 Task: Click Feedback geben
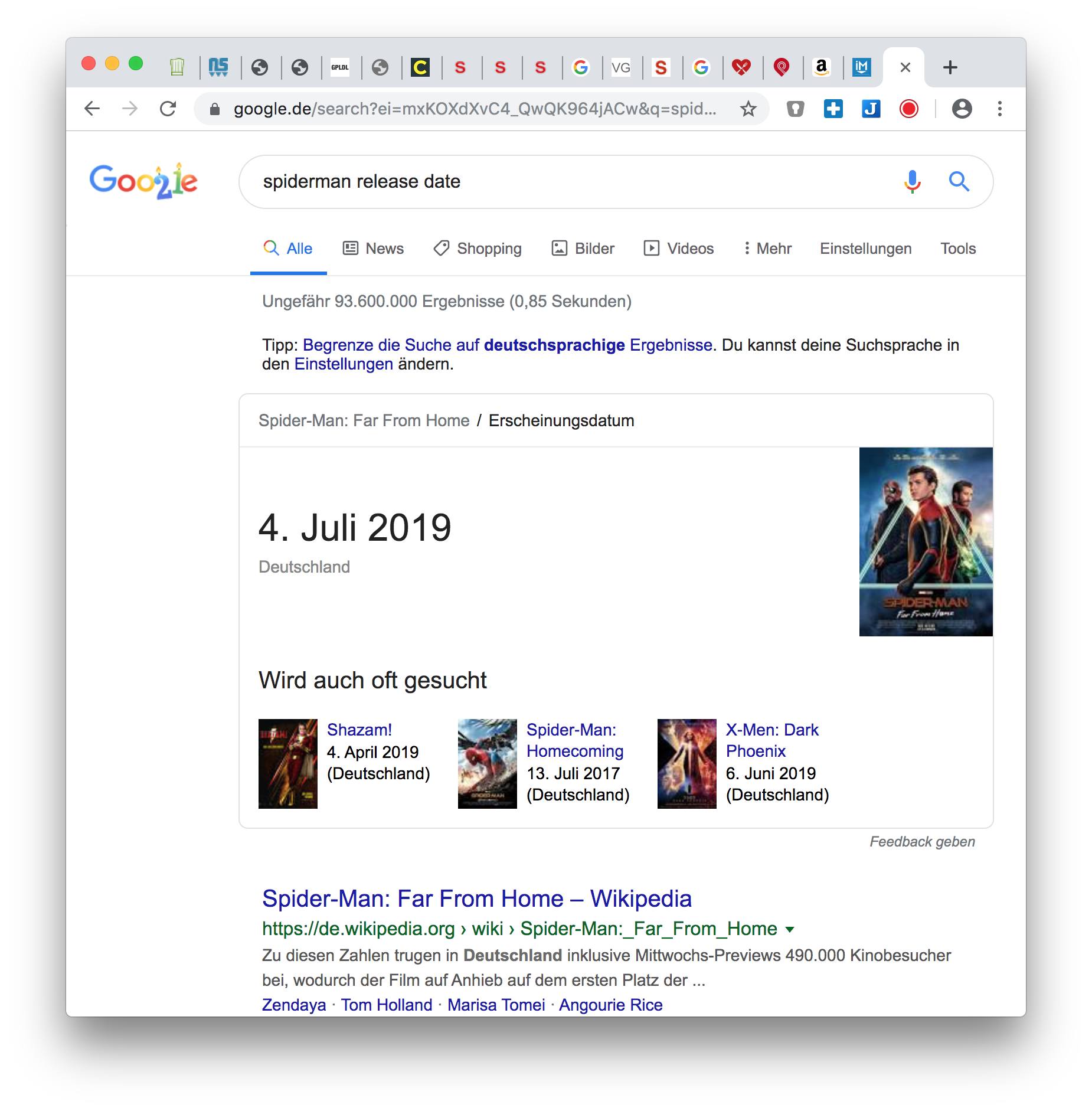click(923, 842)
